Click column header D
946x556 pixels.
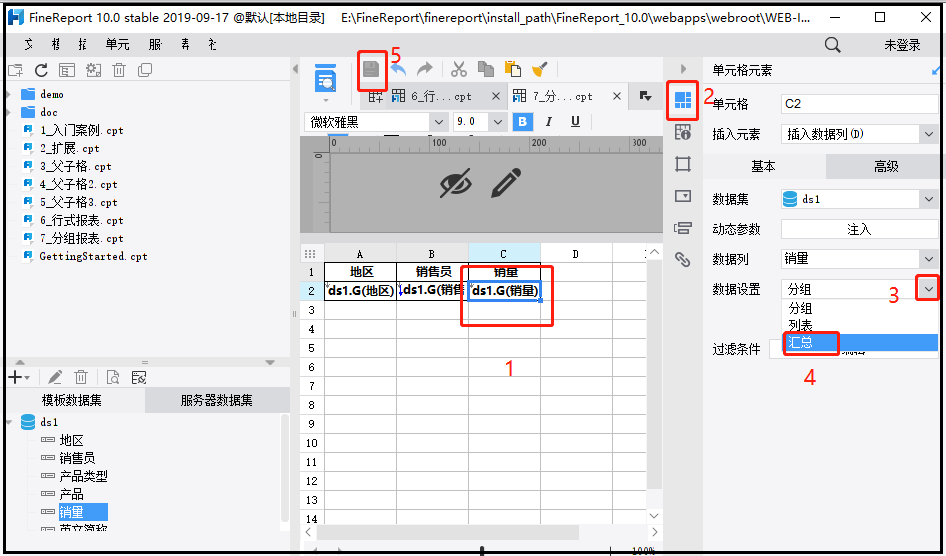tap(576, 254)
